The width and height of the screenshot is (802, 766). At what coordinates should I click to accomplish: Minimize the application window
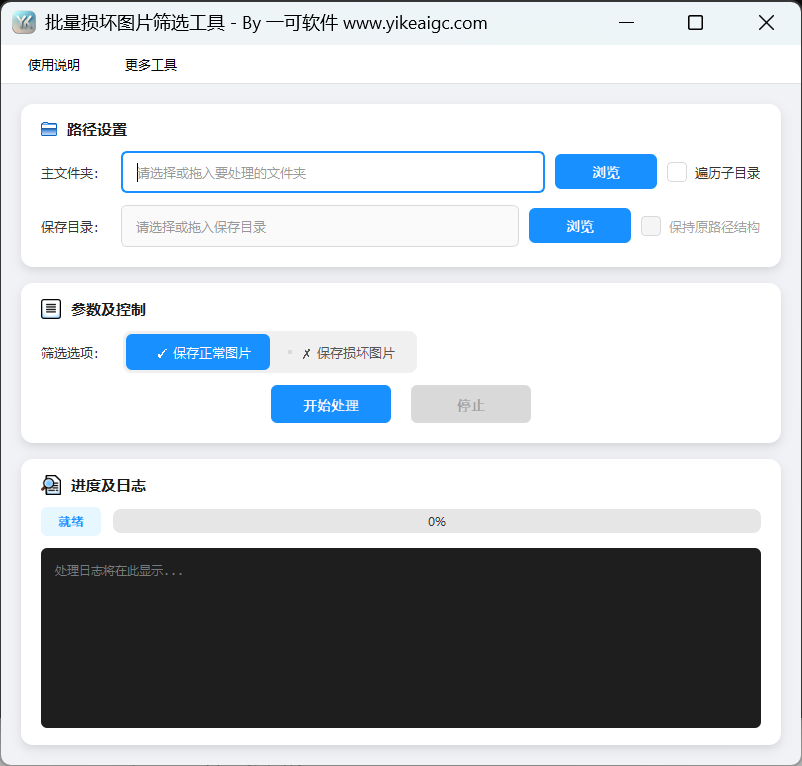(626, 22)
